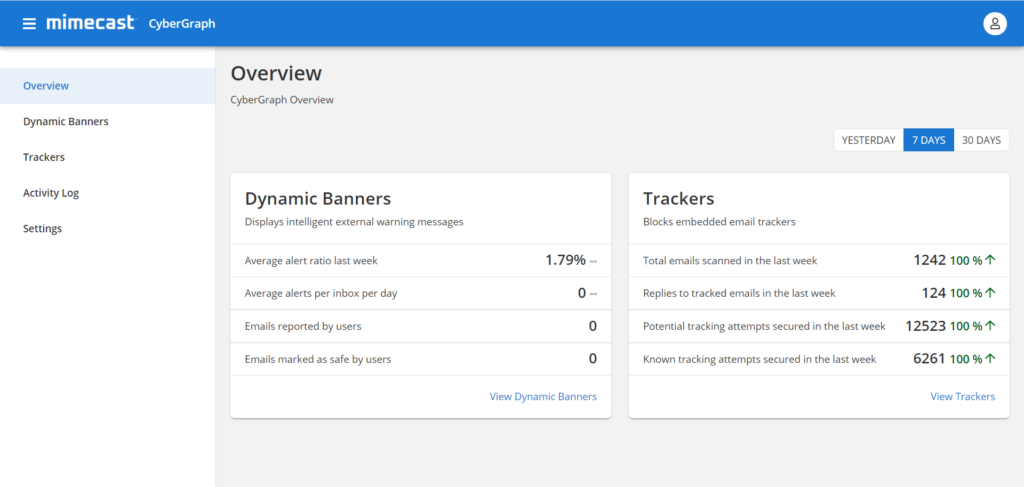1024x487 pixels.
Task: Open the Trackers sidebar page
Action: tap(108, 157)
